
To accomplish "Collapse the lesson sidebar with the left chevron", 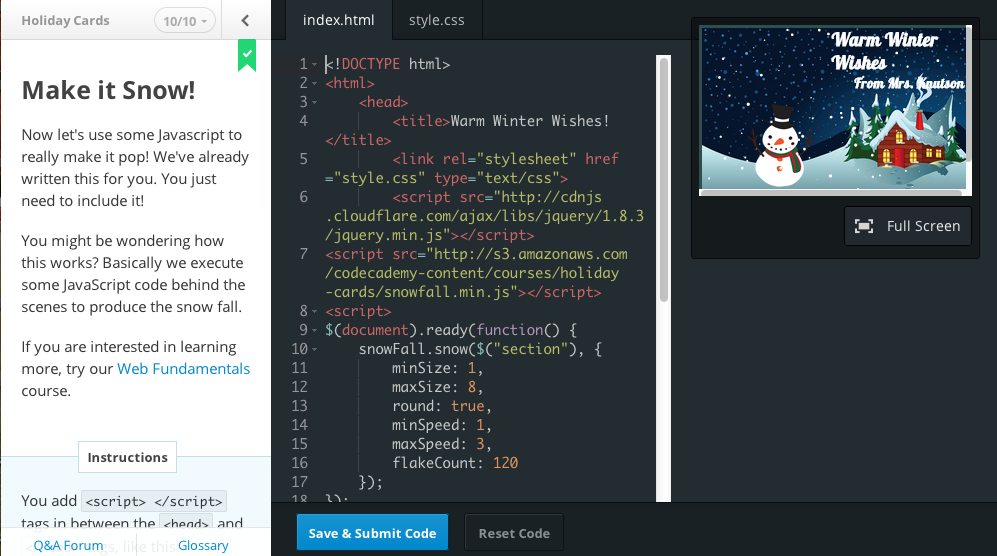I will (x=245, y=20).
